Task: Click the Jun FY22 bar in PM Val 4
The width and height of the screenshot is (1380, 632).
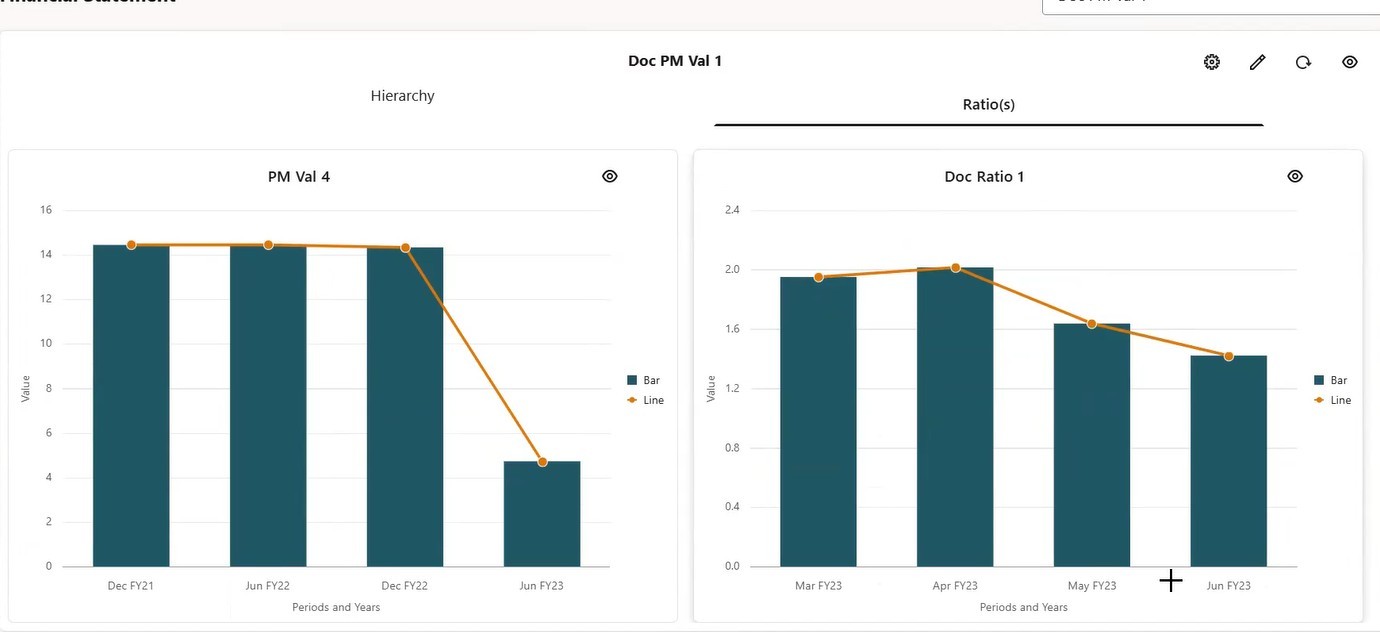Action: tap(268, 406)
